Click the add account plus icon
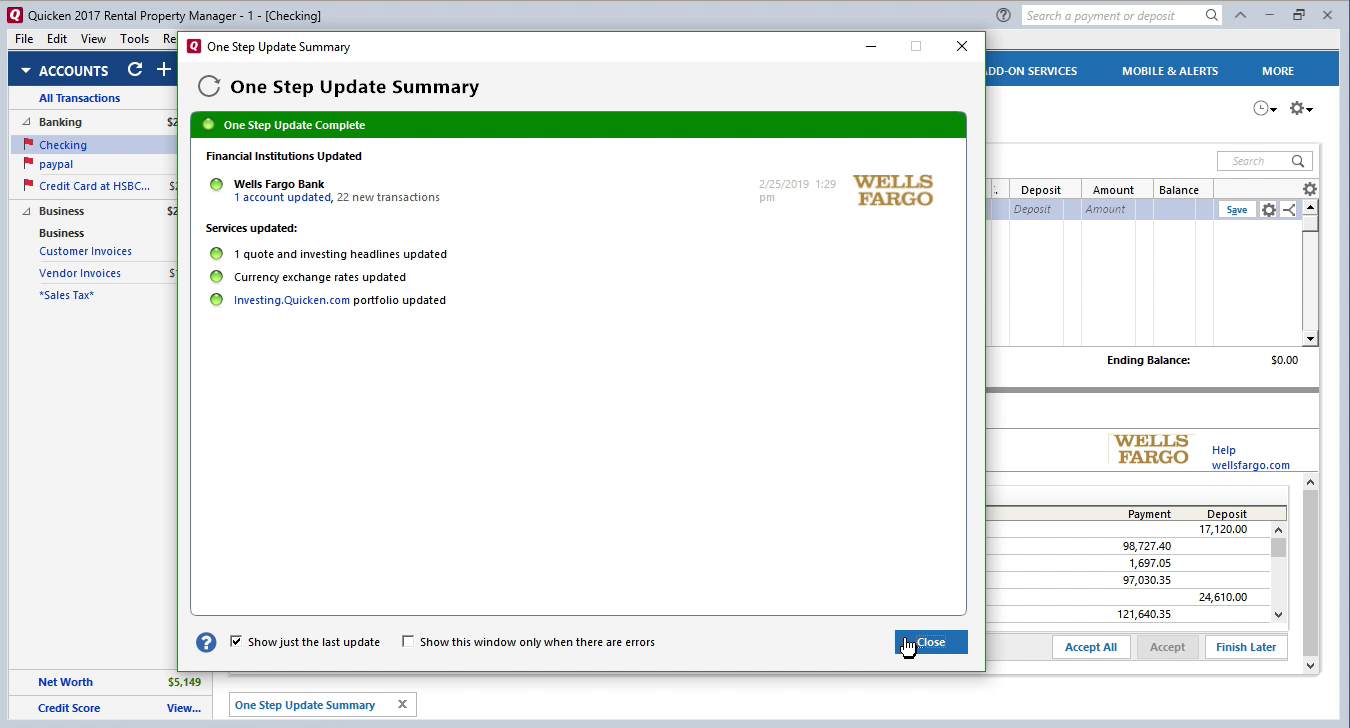This screenshot has width=1350, height=728. tap(164, 70)
